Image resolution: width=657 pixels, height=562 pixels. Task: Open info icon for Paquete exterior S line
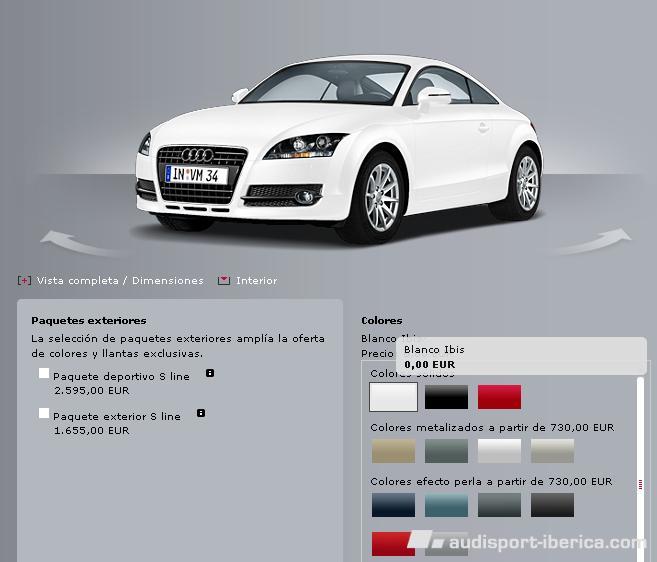201,413
